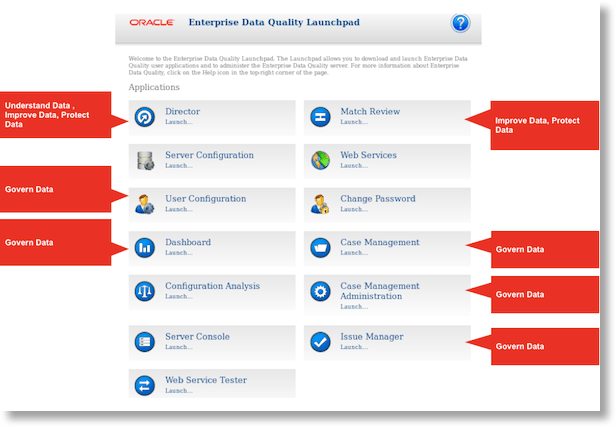The image size is (616, 427).
Task: Click Launch under Dashboard
Action: (x=179, y=253)
